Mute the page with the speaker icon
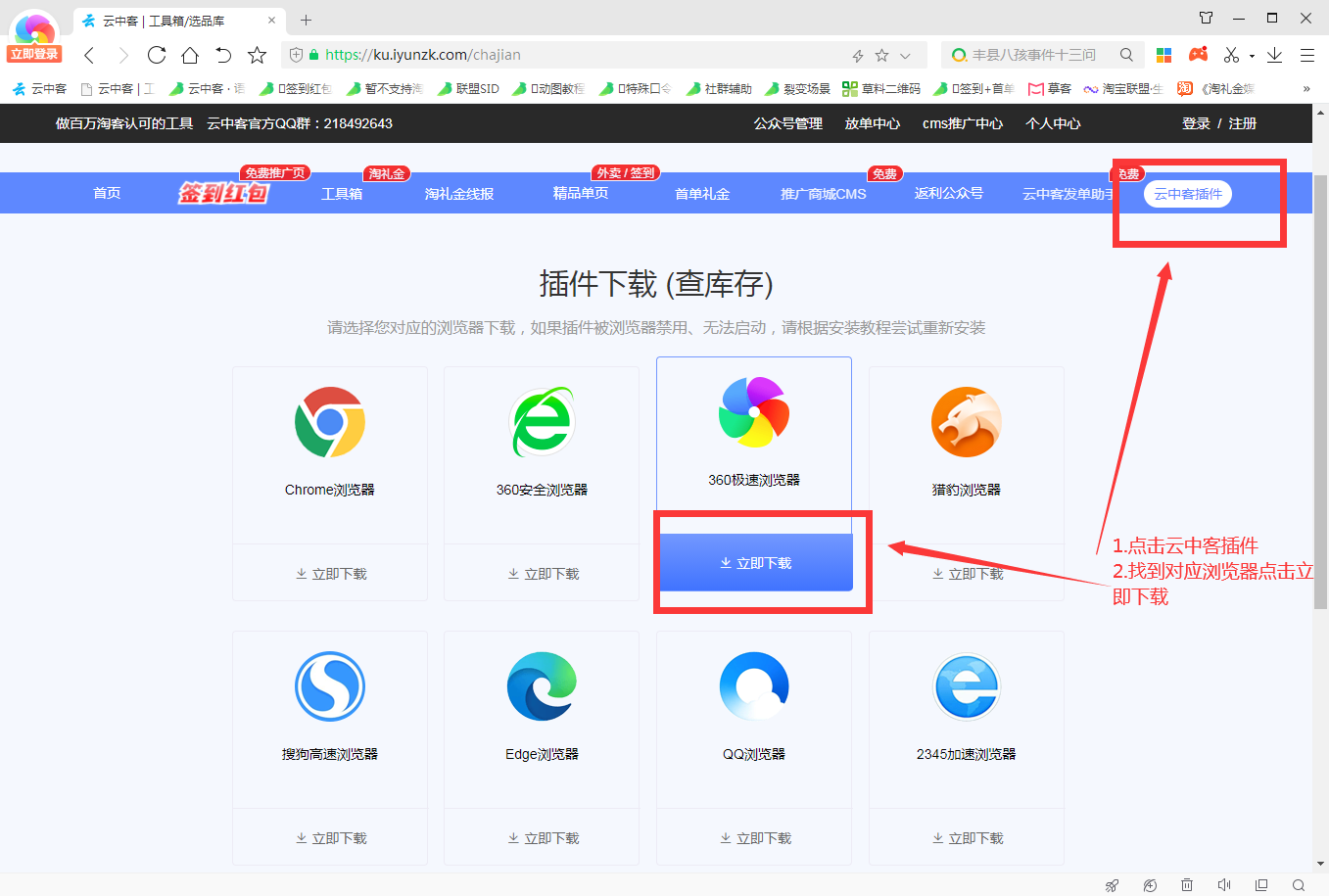Image resolution: width=1329 pixels, height=896 pixels. click(1225, 884)
